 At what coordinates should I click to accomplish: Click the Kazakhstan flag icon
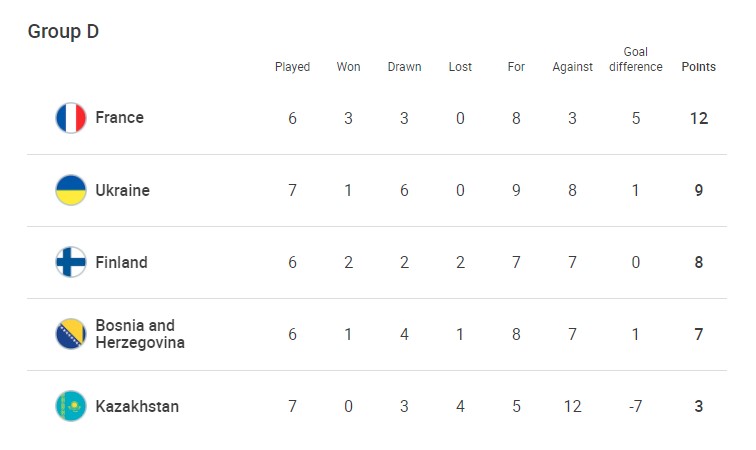[71, 406]
